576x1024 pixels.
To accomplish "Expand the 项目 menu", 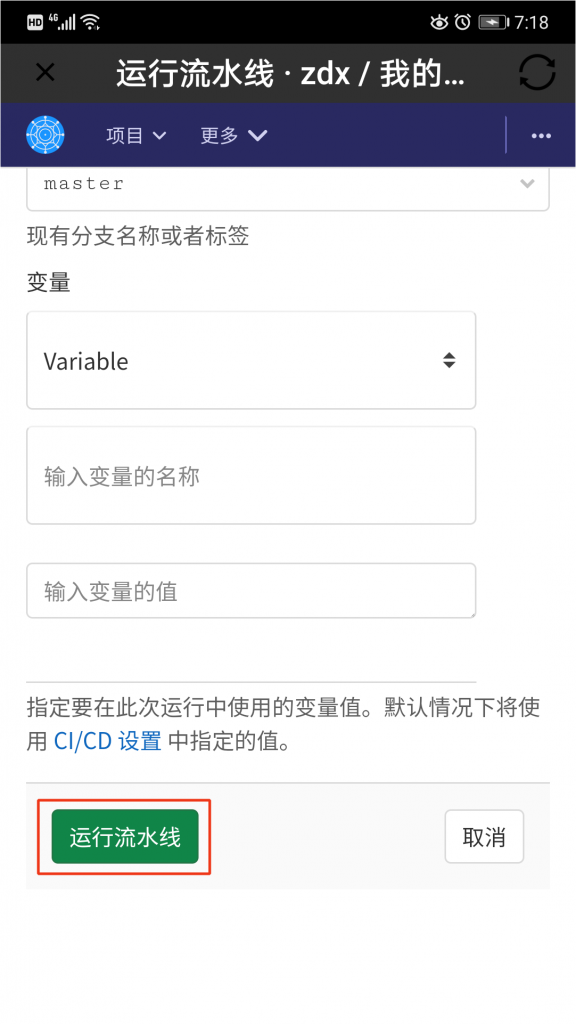I will point(136,136).
